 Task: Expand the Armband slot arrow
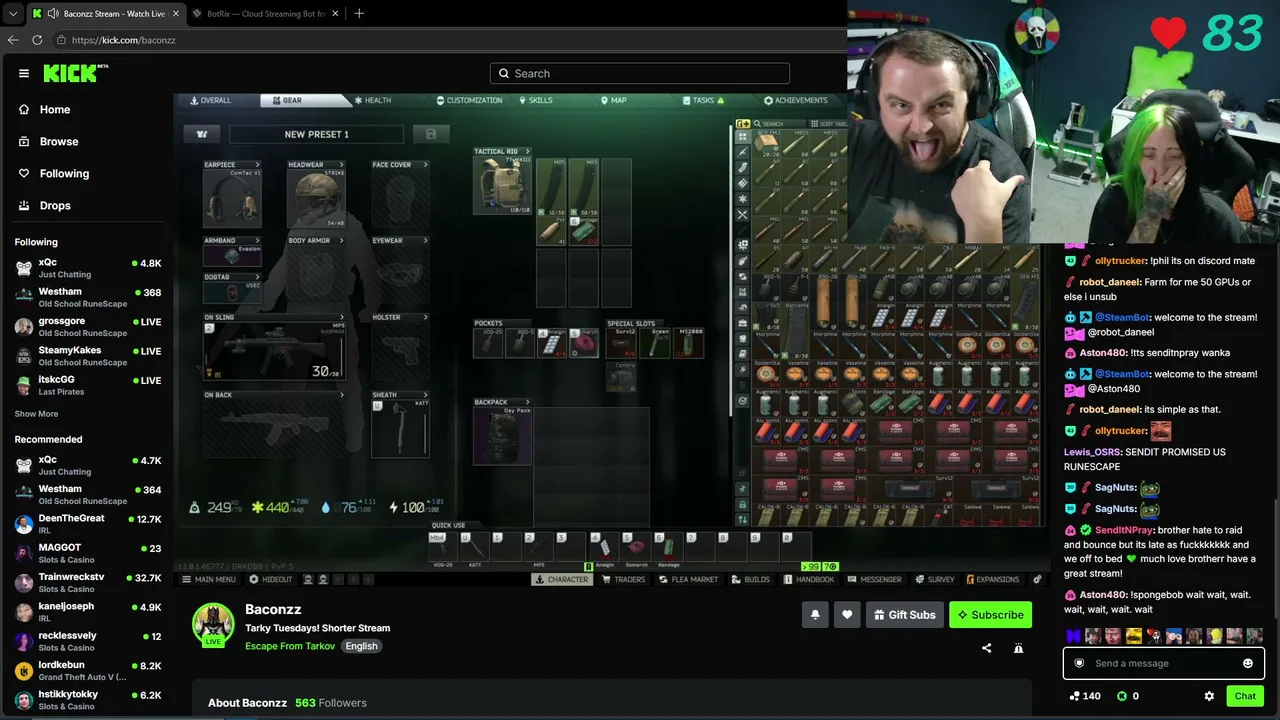pyautogui.click(x=257, y=241)
